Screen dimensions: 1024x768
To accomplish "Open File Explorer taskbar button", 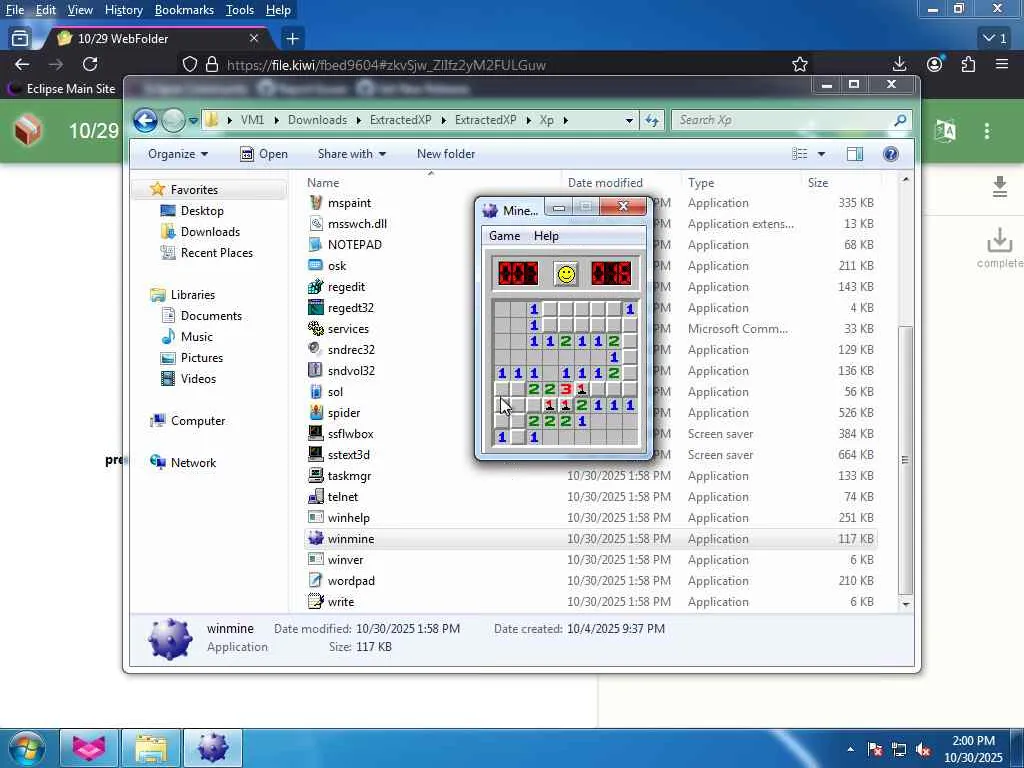I will pyautogui.click(x=152, y=748).
